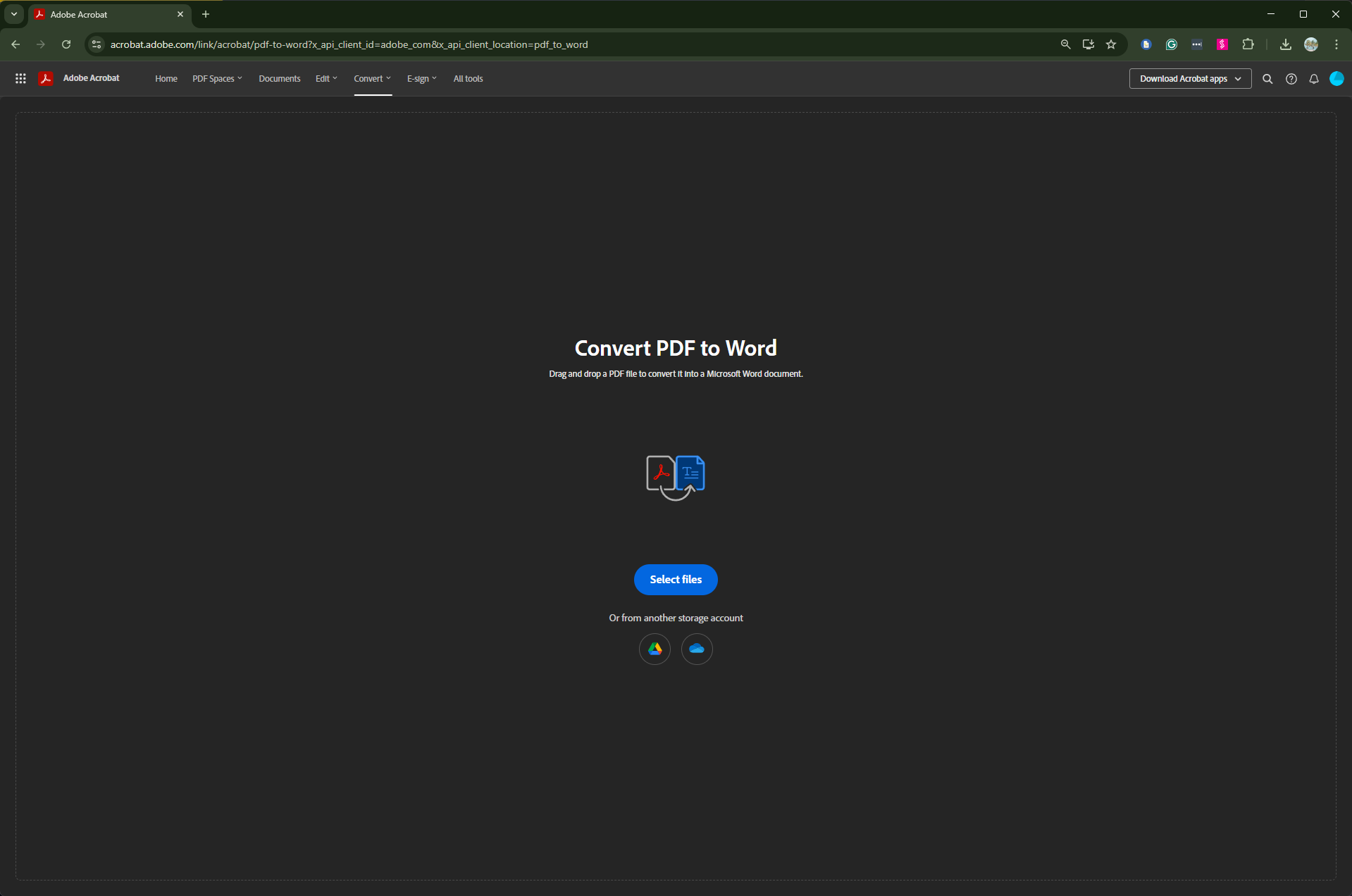Viewport: 1352px width, 896px height.
Task: Open the Adobe apps grid launcher
Action: pos(20,79)
